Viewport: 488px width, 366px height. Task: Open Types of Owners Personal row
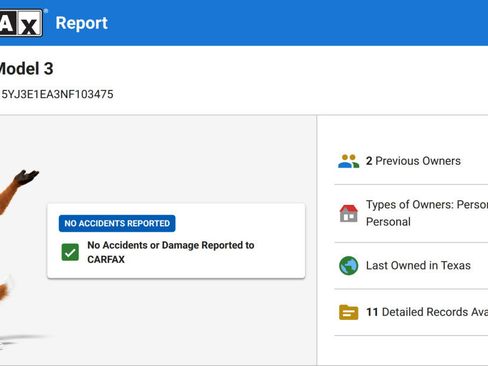pyautogui.click(x=411, y=213)
